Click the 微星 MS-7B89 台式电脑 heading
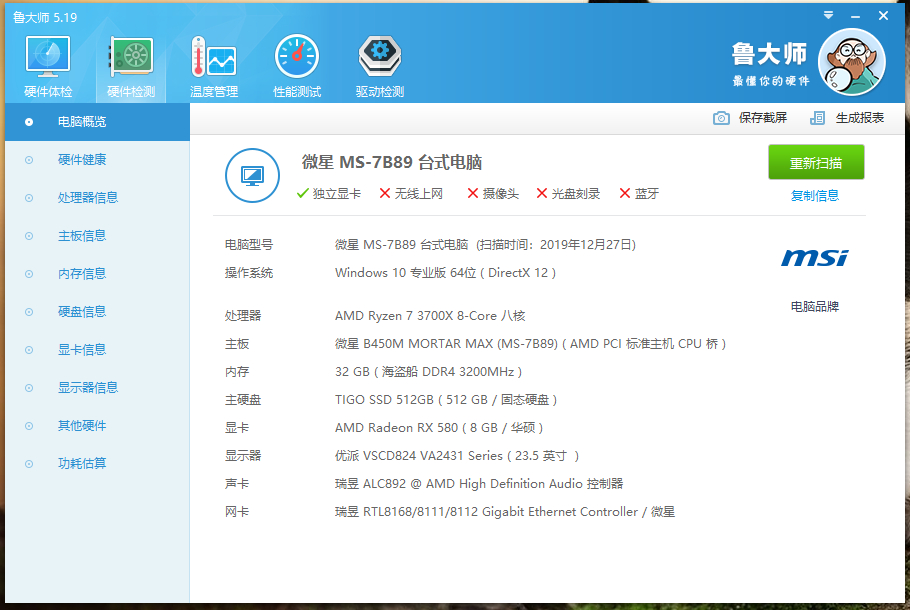 (x=392, y=162)
